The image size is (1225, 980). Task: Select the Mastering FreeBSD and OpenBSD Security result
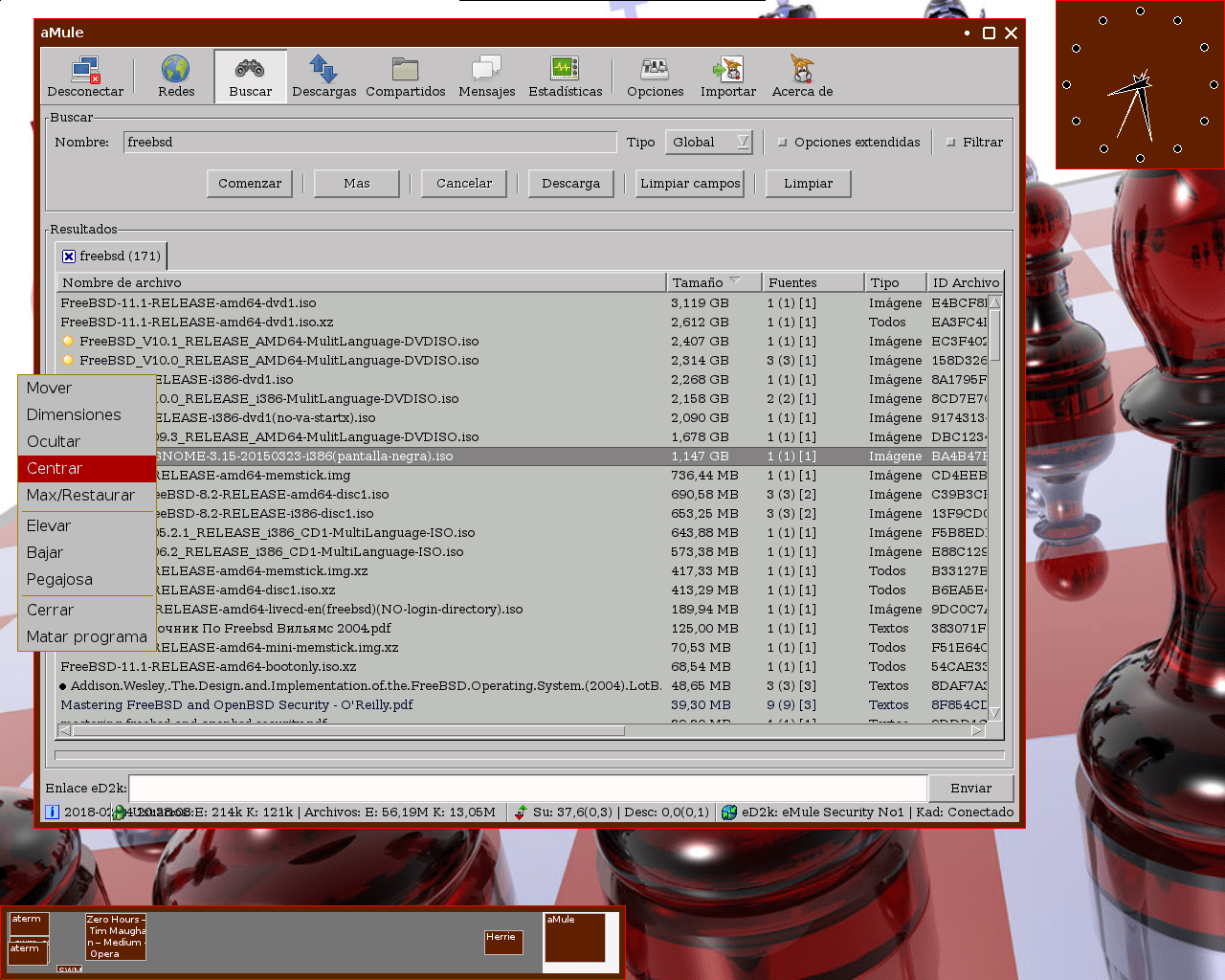tap(523, 705)
